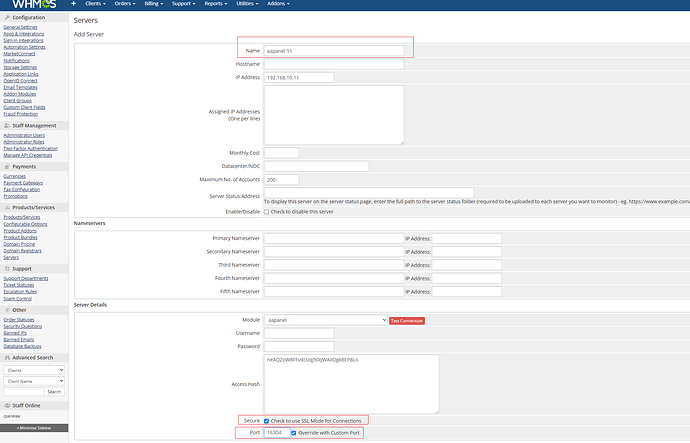The image size is (690, 443).
Task: Click the Staff Online section icon
Action: pos(6,404)
